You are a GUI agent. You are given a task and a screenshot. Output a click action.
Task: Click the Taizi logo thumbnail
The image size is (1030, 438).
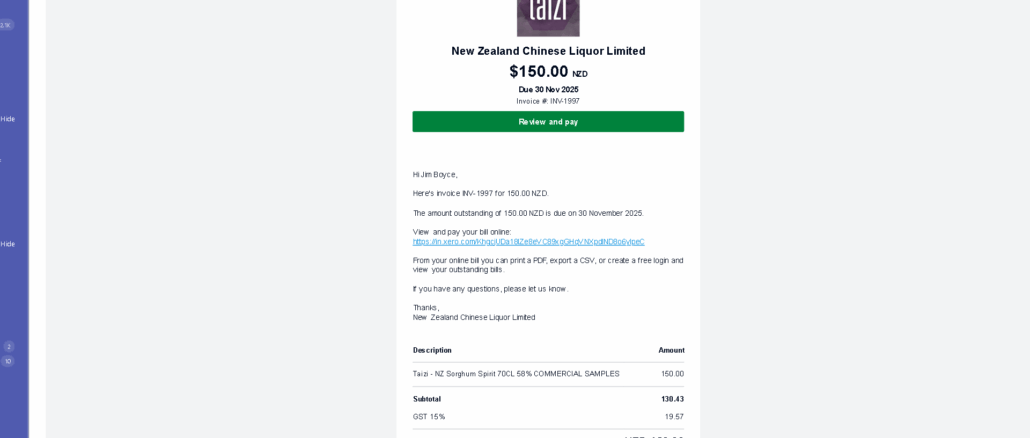[548, 16]
